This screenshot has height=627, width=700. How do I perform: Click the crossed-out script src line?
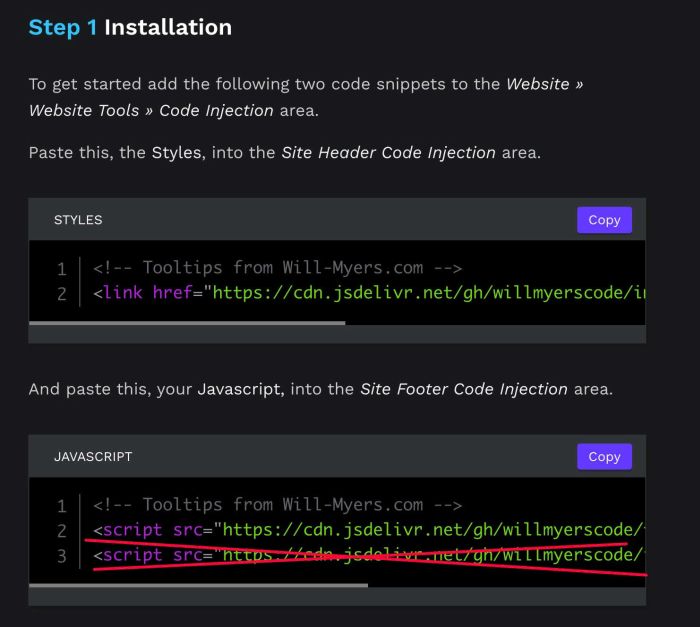tap(369, 555)
